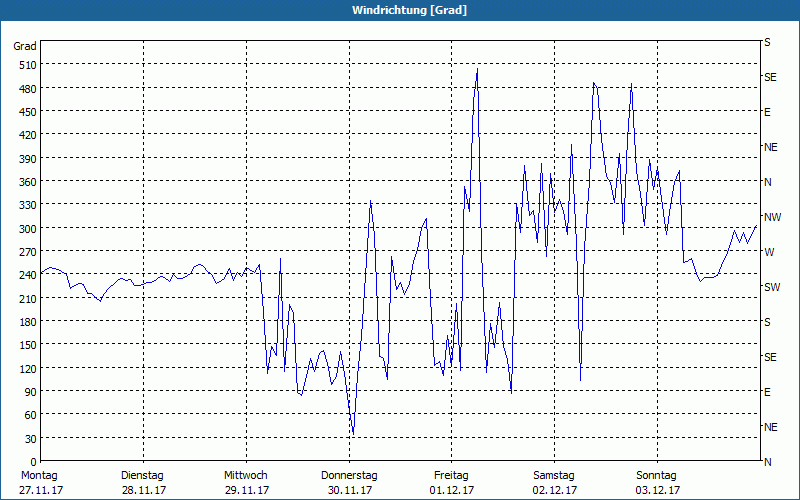Click the date 29.11.17

coord(247,490)
